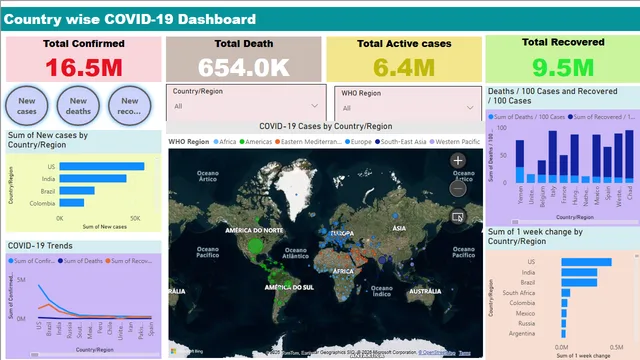
Task: Click the New recovered round button
Action: coord(129,106)
